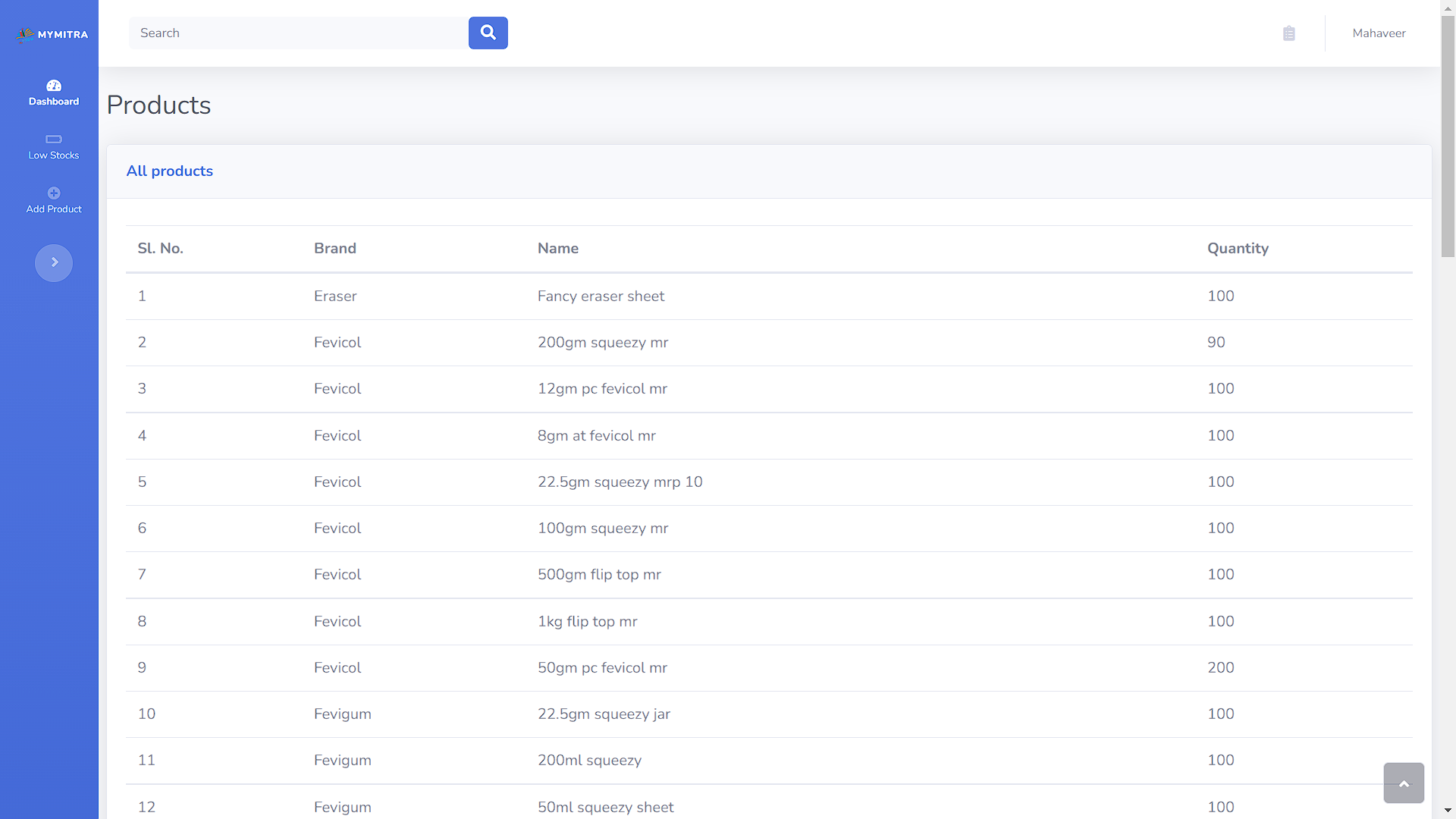Select 500gm flip top mr name
This screenshot has width=1456, height=819.
pyautogui.click(x=599, y=575)
